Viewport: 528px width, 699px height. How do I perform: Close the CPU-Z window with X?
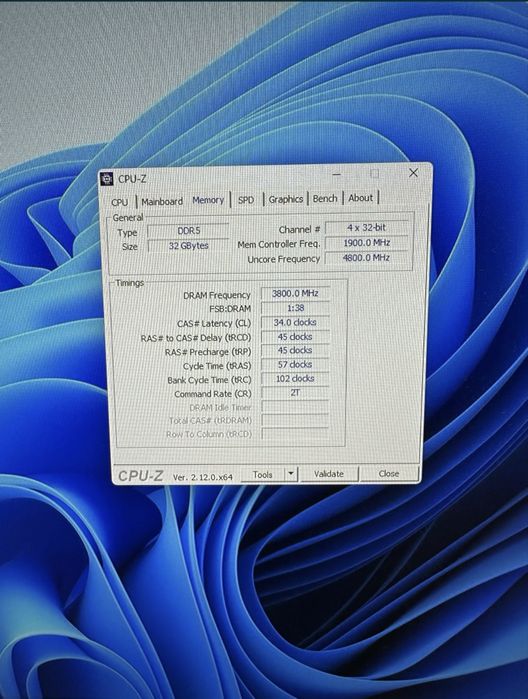click(413, 173)
